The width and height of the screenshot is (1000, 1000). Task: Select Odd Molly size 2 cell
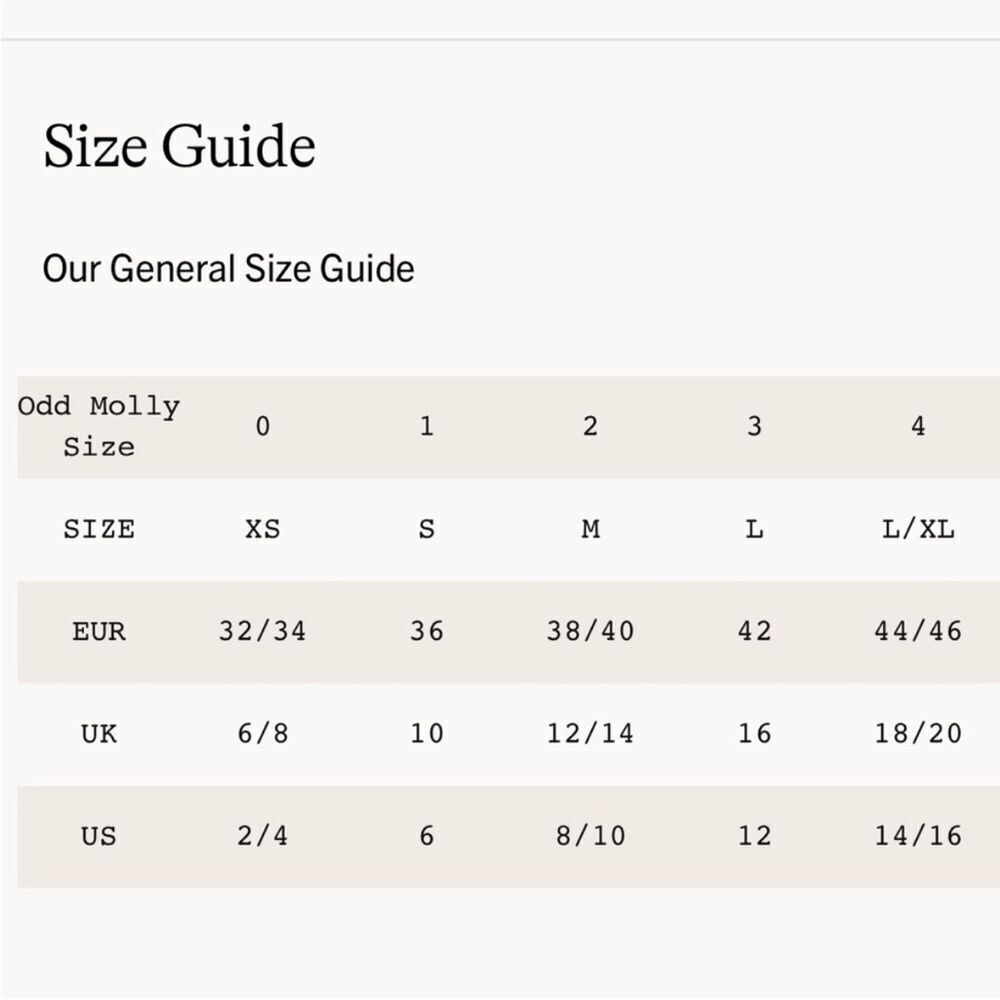[x=591, y=426]
